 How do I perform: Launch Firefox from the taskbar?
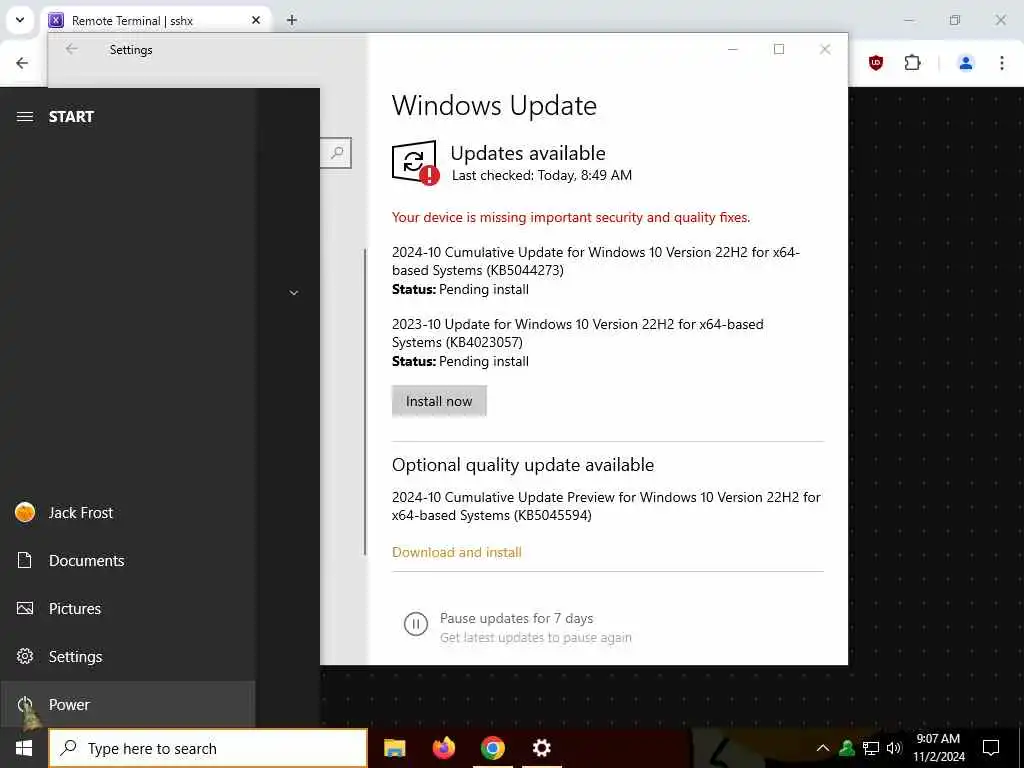(x=444, y=748)
